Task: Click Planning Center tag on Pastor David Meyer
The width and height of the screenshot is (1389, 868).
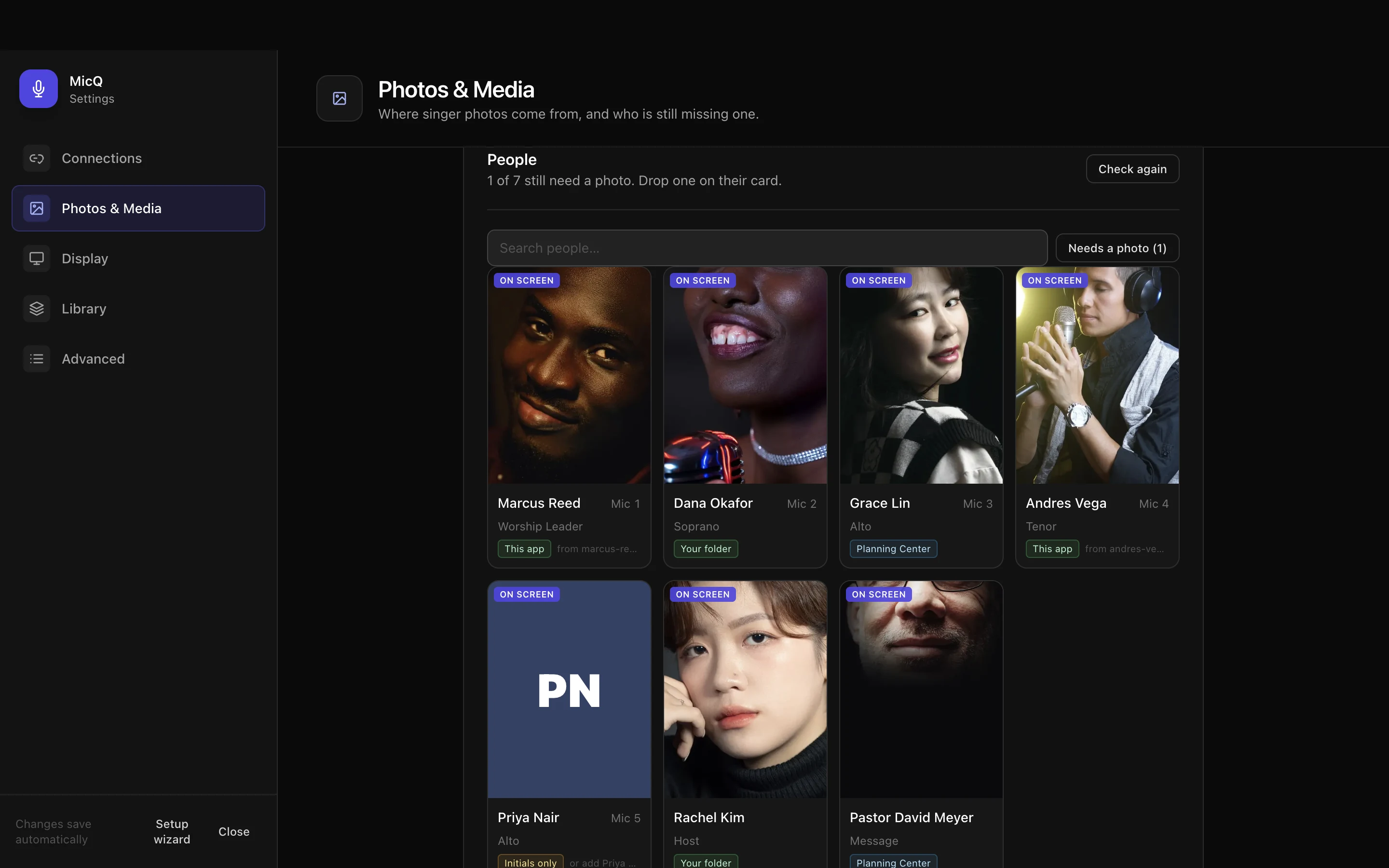Action: pyautogui.click(x=893, y=862)
